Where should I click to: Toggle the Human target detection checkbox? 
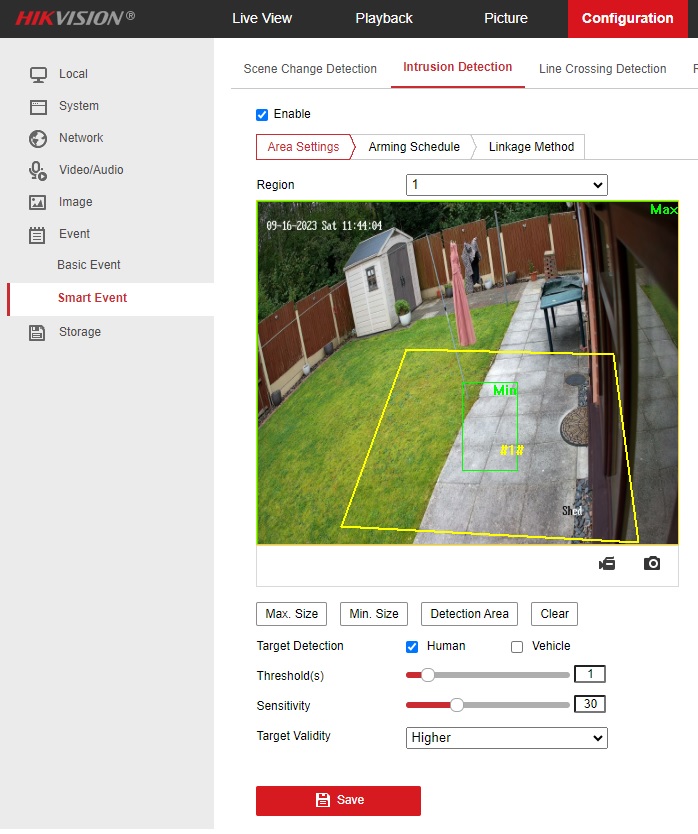click(412, 647)
